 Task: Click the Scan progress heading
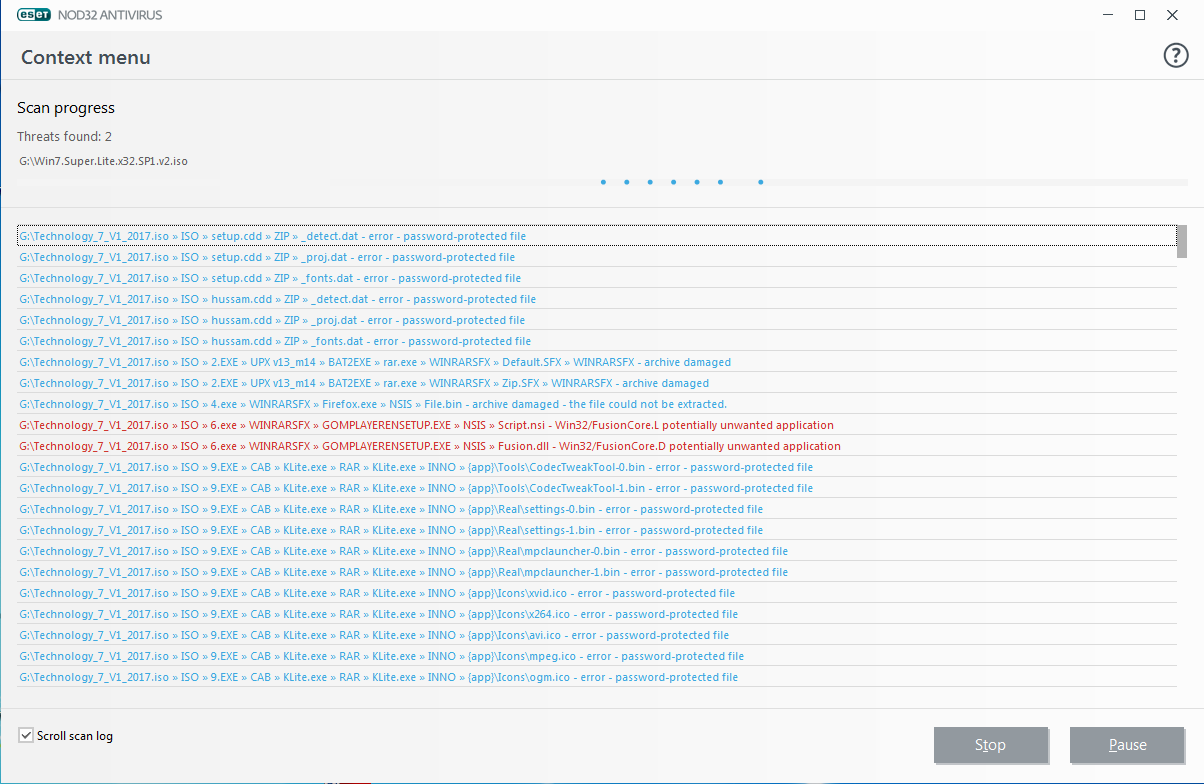coord(66,108)
